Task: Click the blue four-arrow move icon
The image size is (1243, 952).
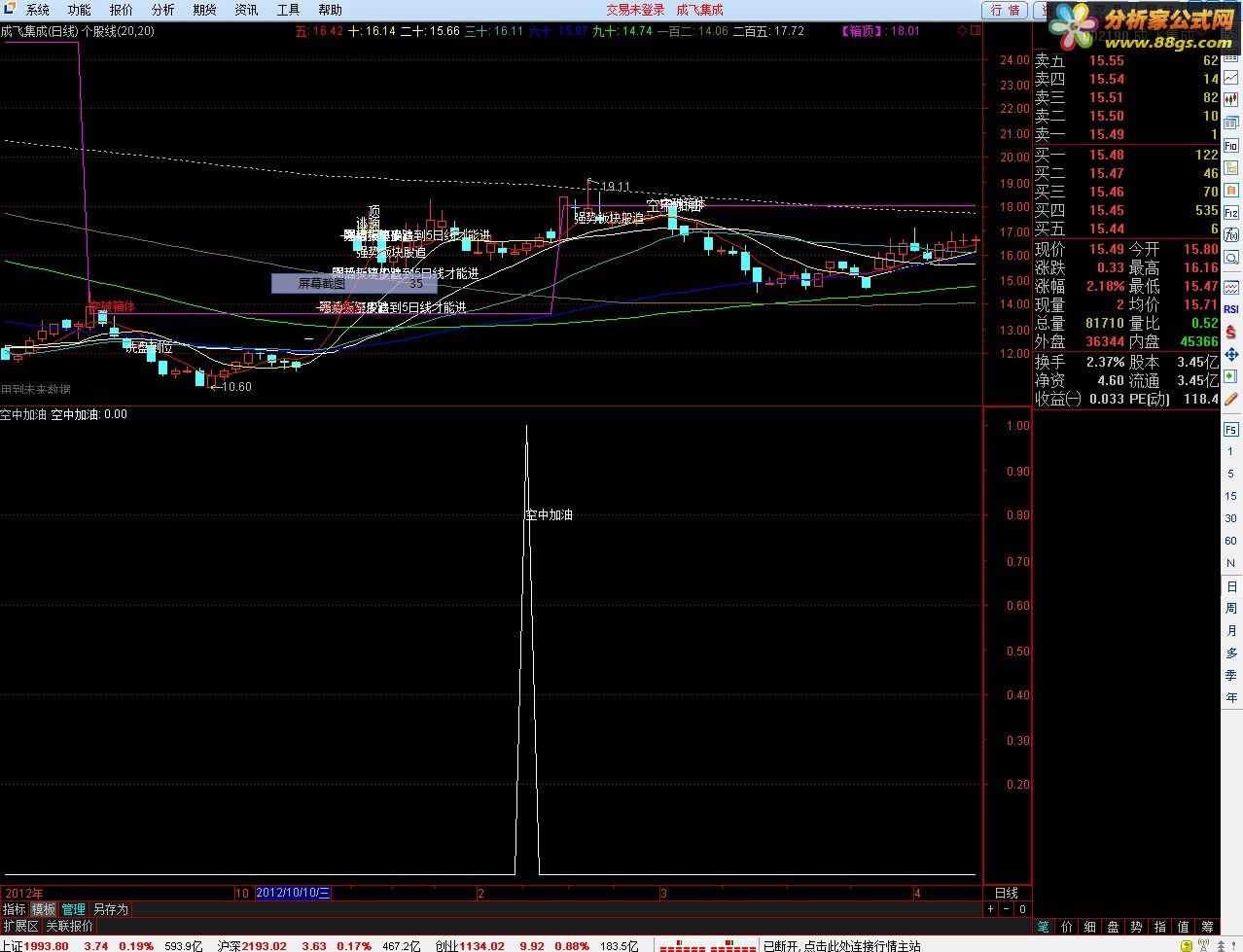Action: point(1230,354)
